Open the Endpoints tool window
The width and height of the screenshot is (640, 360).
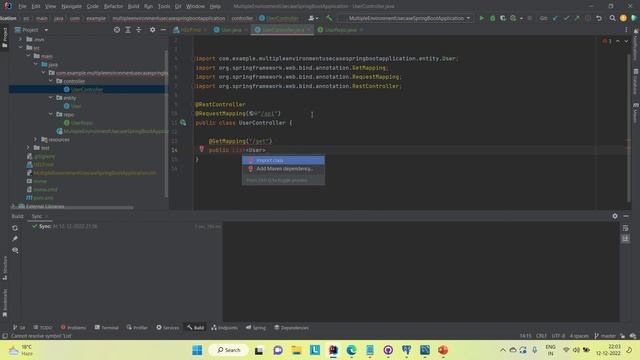pos(224,327)
